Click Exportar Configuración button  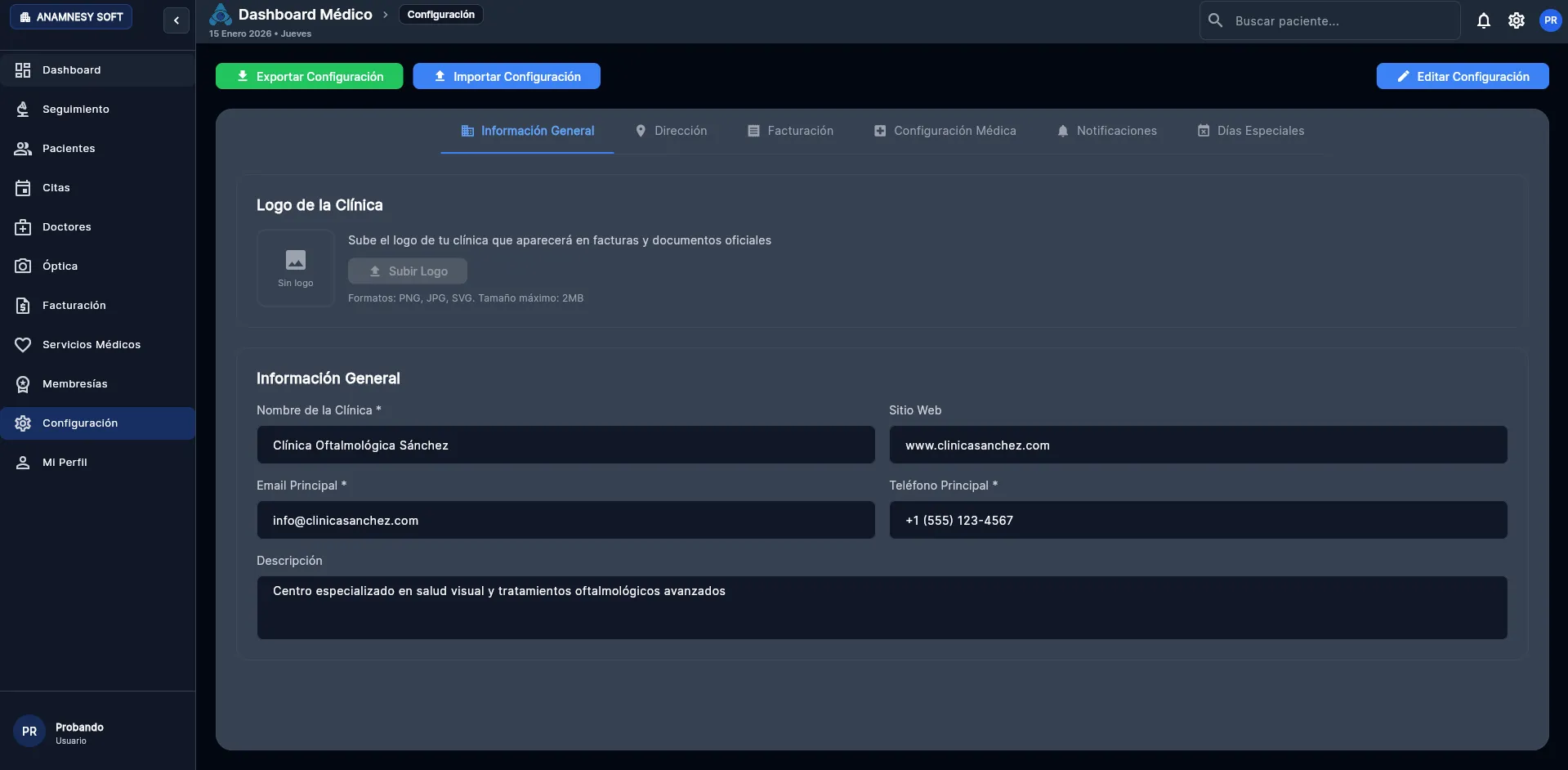[x=310, y=76]
